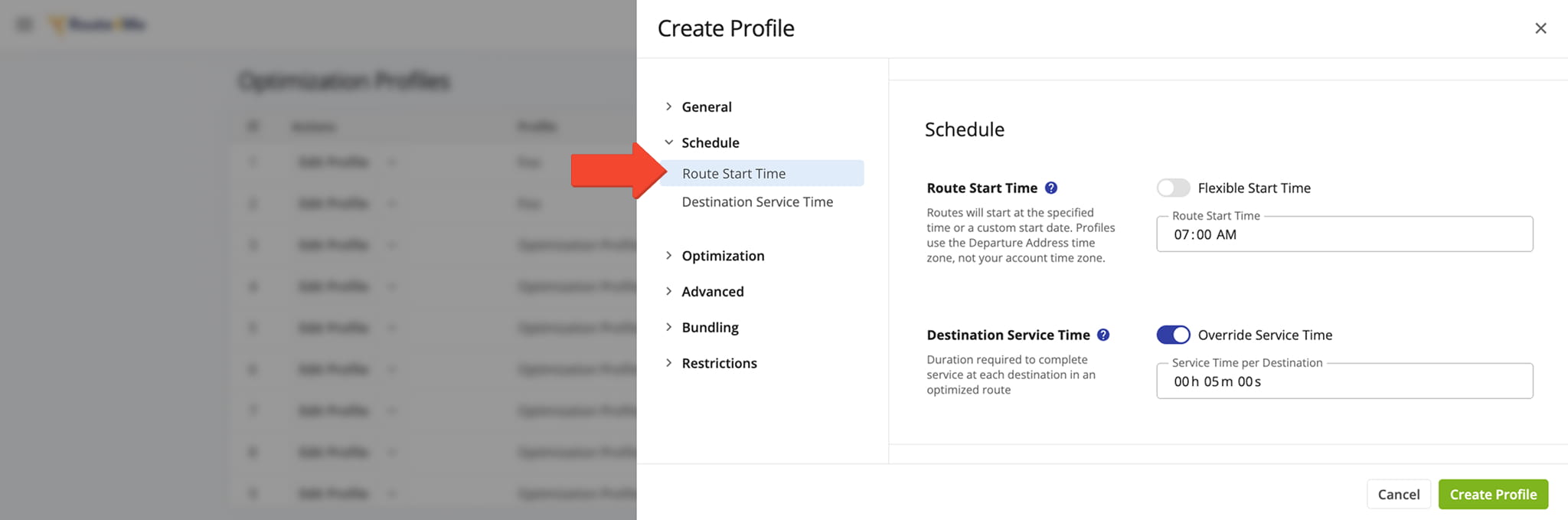Click the green Create Profile button

coord(1493,495)
